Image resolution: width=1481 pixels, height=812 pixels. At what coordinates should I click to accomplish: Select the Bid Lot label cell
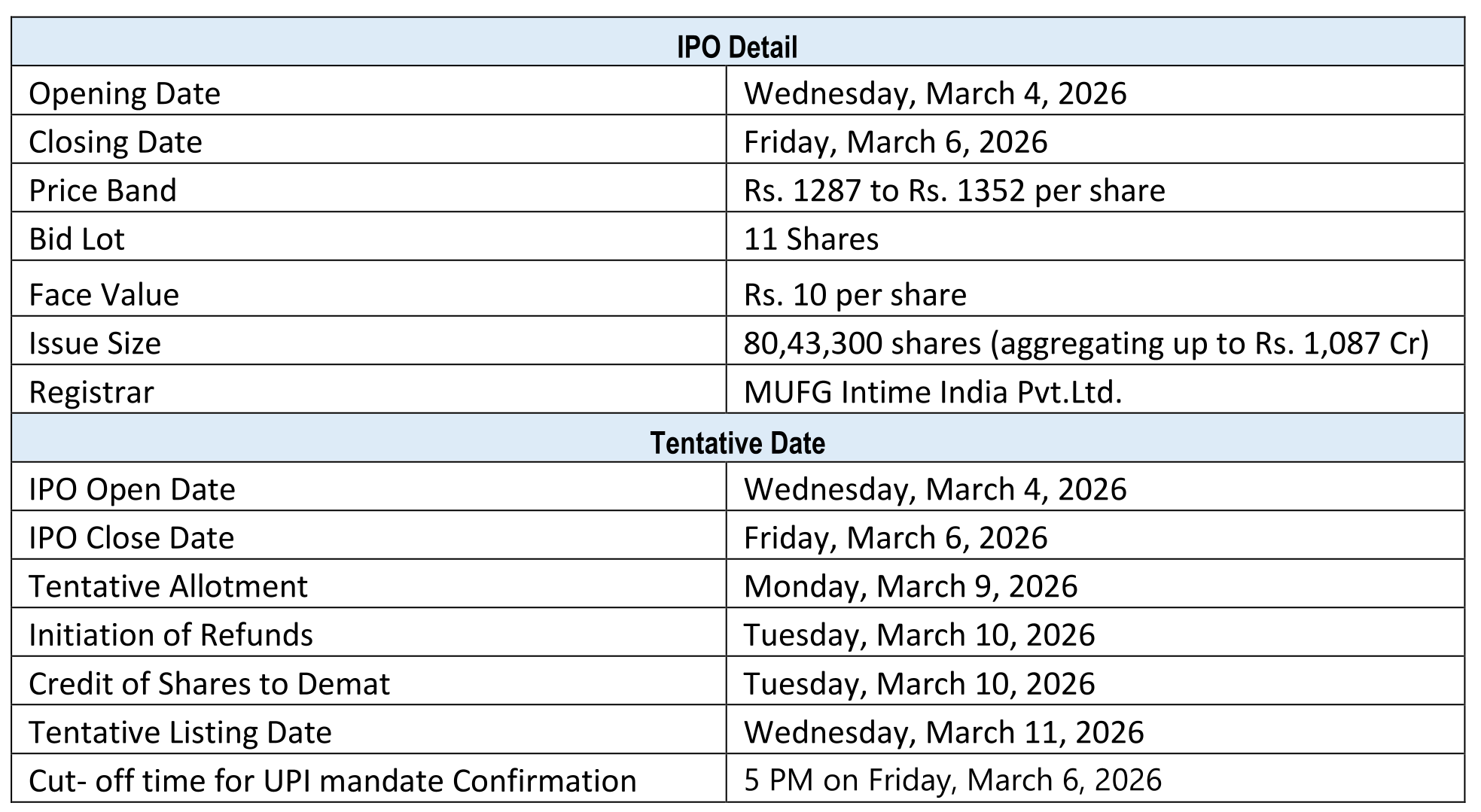click(77, 239)
